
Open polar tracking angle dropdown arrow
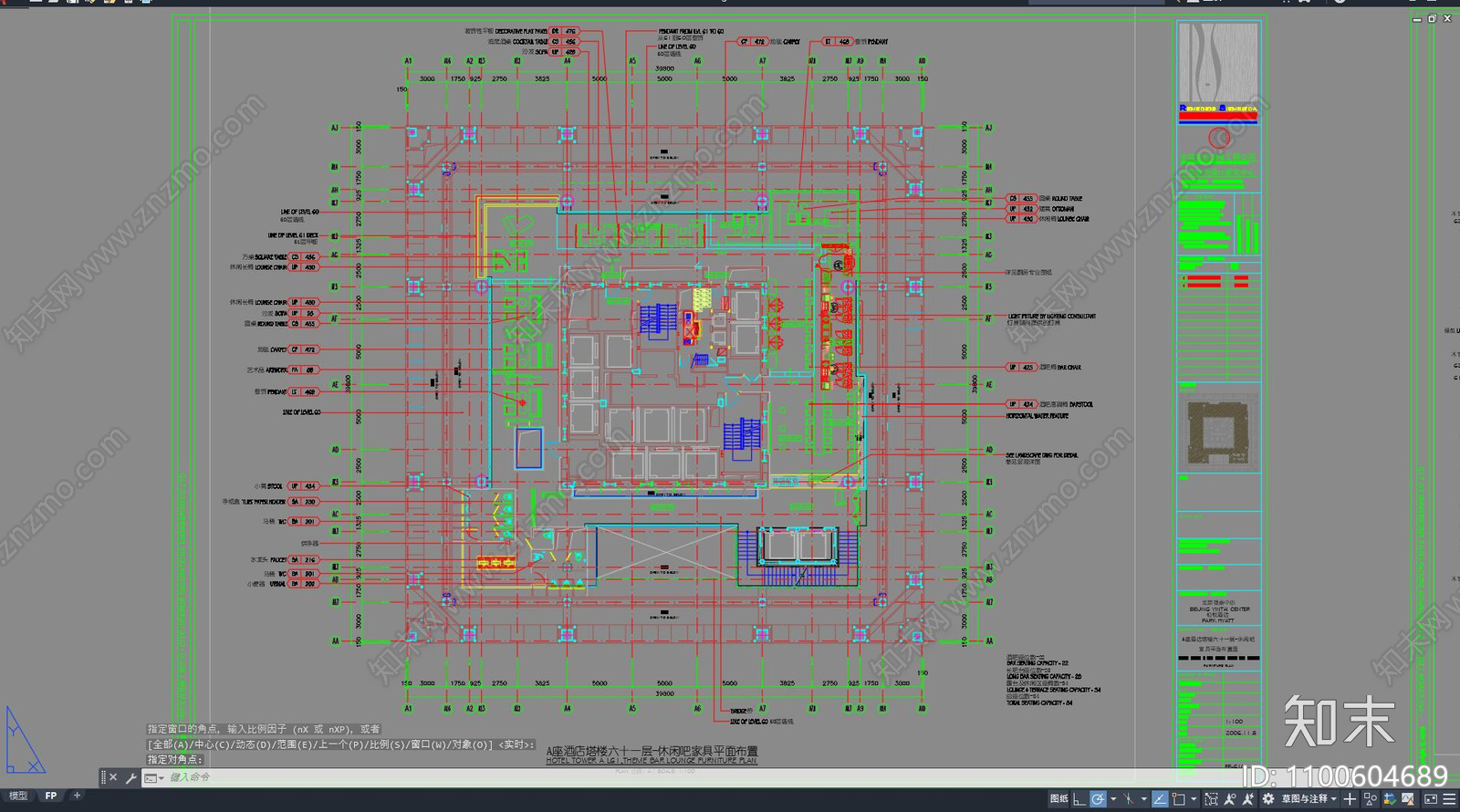pyautogui.click(x=1113, y=799)
